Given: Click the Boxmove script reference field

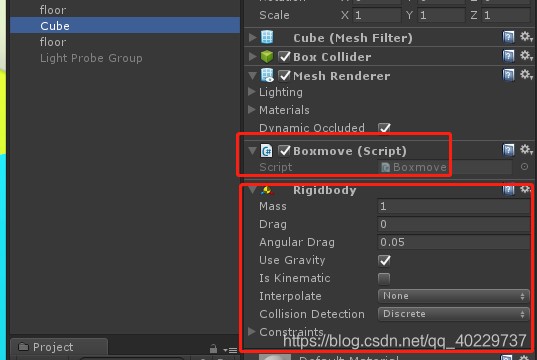Looking at the screenshot, I should click(x=445, y=167).
